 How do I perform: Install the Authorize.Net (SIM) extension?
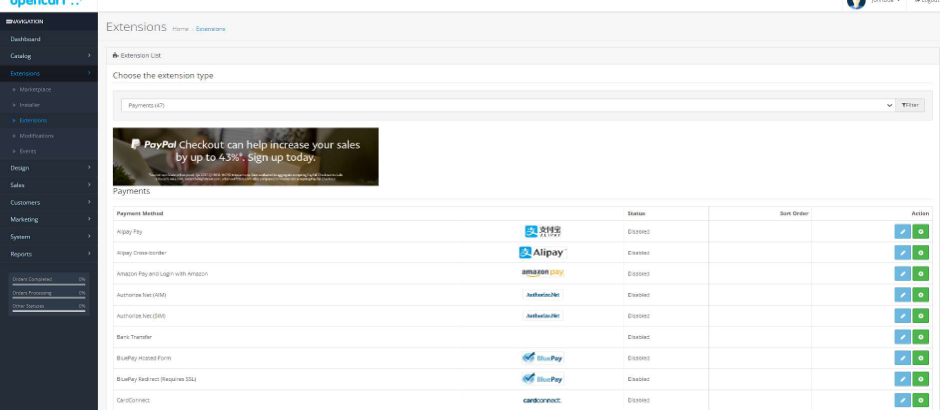pos(921,316)
